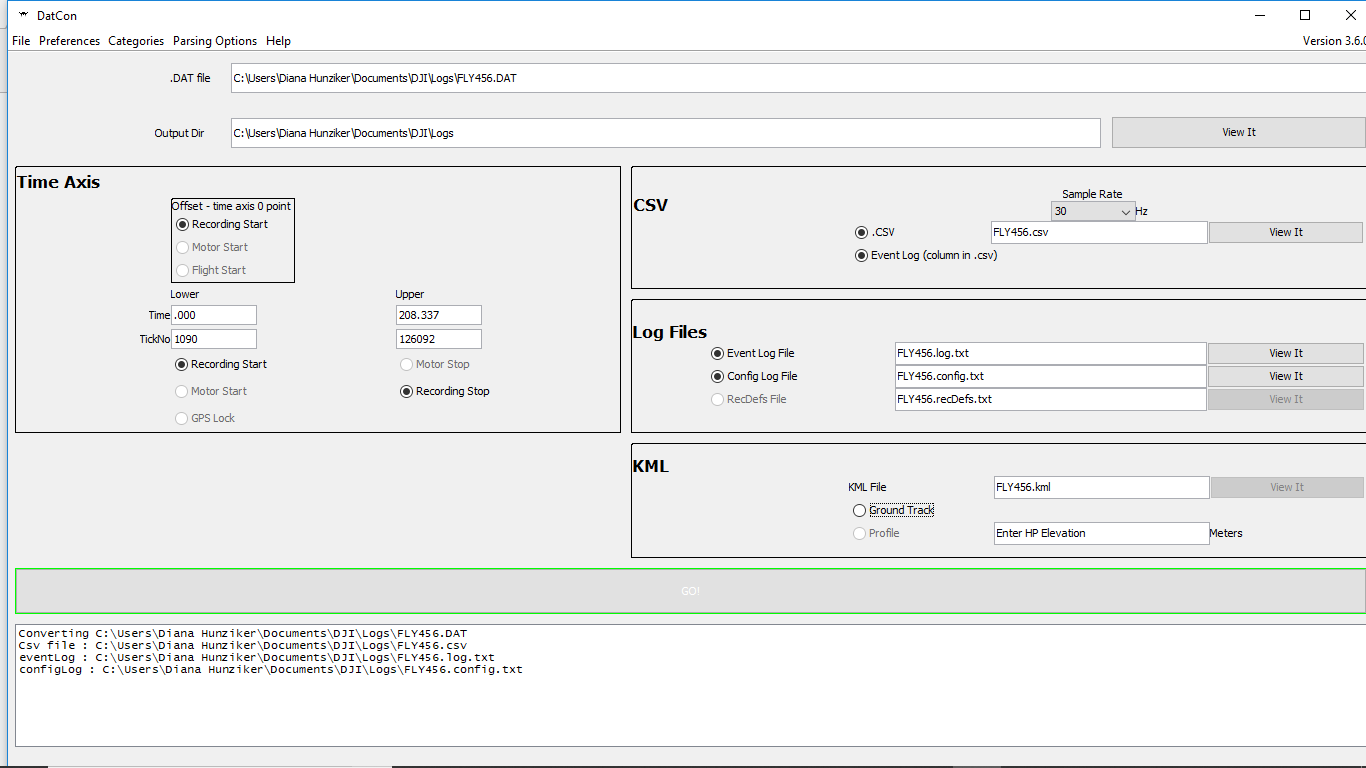The width and height of the screenshot is (1366, 768).
Task: Click the 'eventLog' log line
Action: (x=257, y=658)
